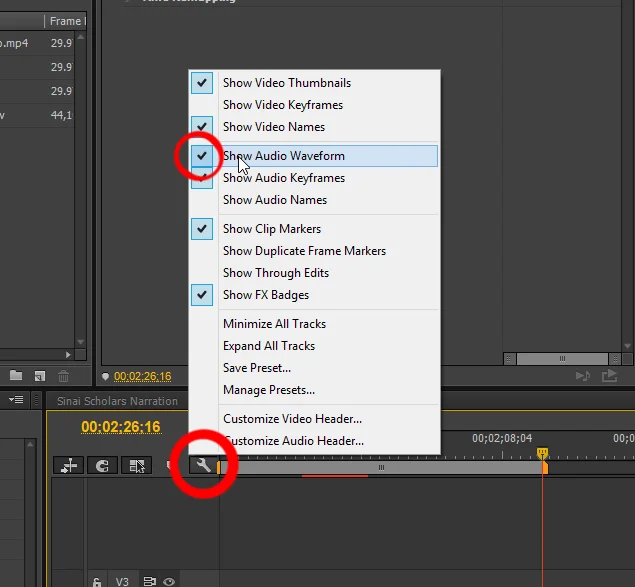Open Customize Video Header...

coord(292,419)
